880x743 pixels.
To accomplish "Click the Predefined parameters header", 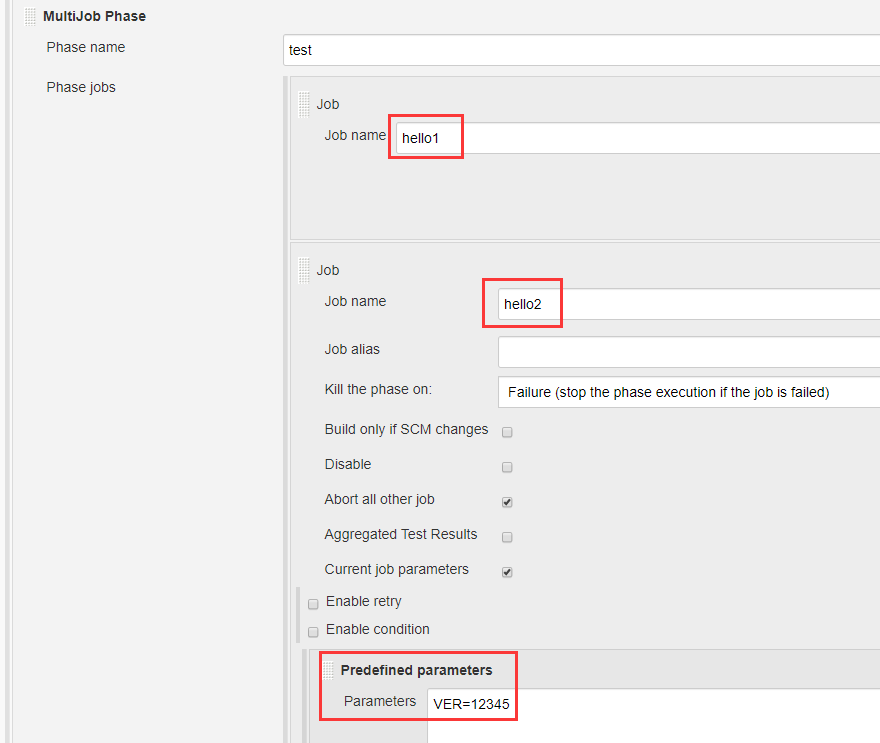I will coord(416,670).
